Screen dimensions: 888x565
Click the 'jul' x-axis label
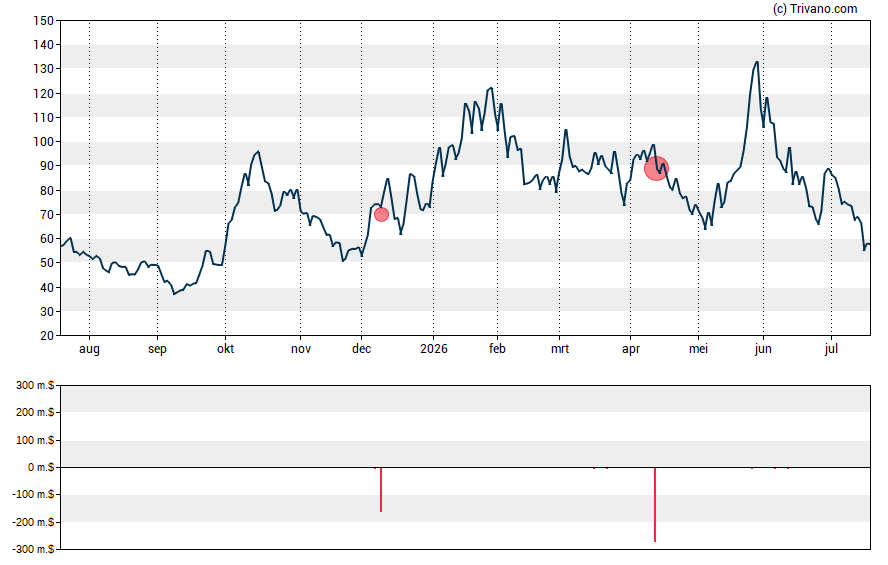pos(831,349)
